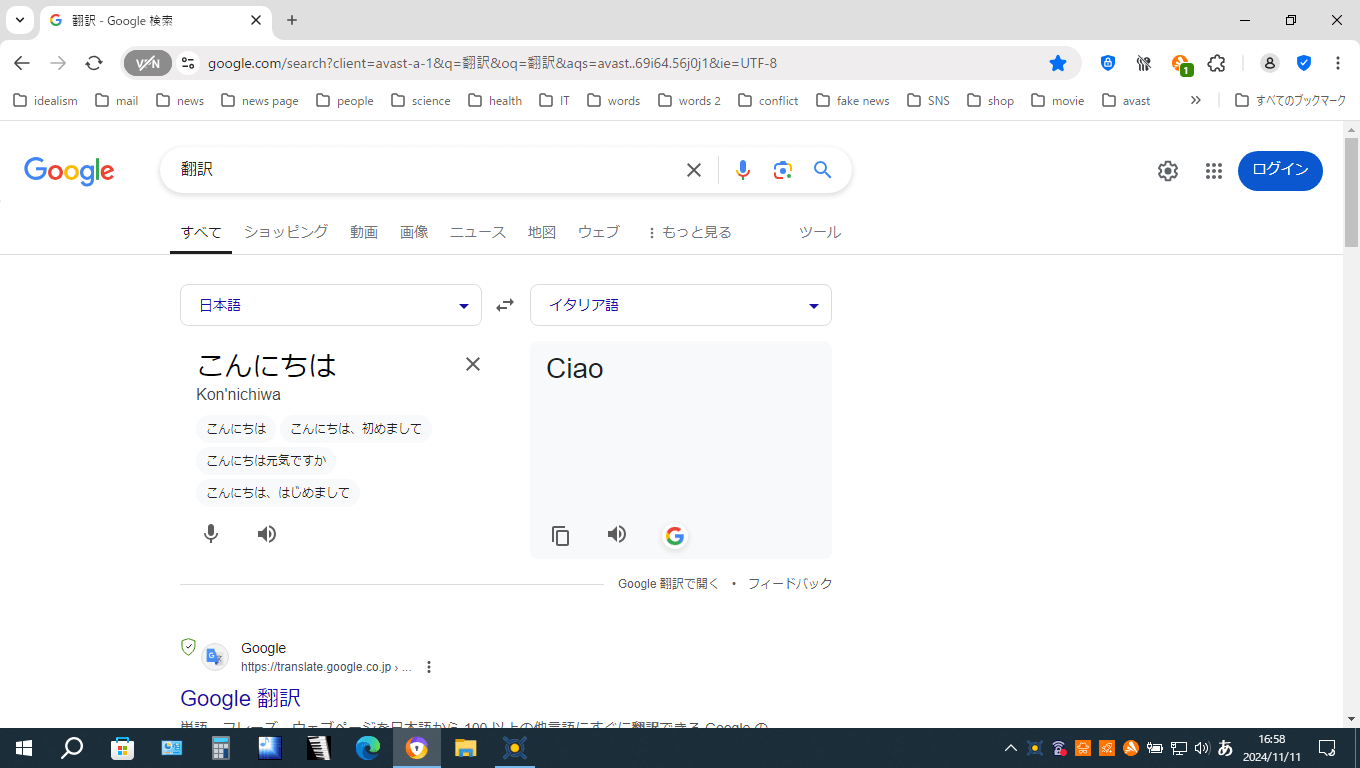The height and width of the screenshot is (768, 1360).
Task: Expand the 日本語 source language dropdown
Action: (x=331, y=305)
